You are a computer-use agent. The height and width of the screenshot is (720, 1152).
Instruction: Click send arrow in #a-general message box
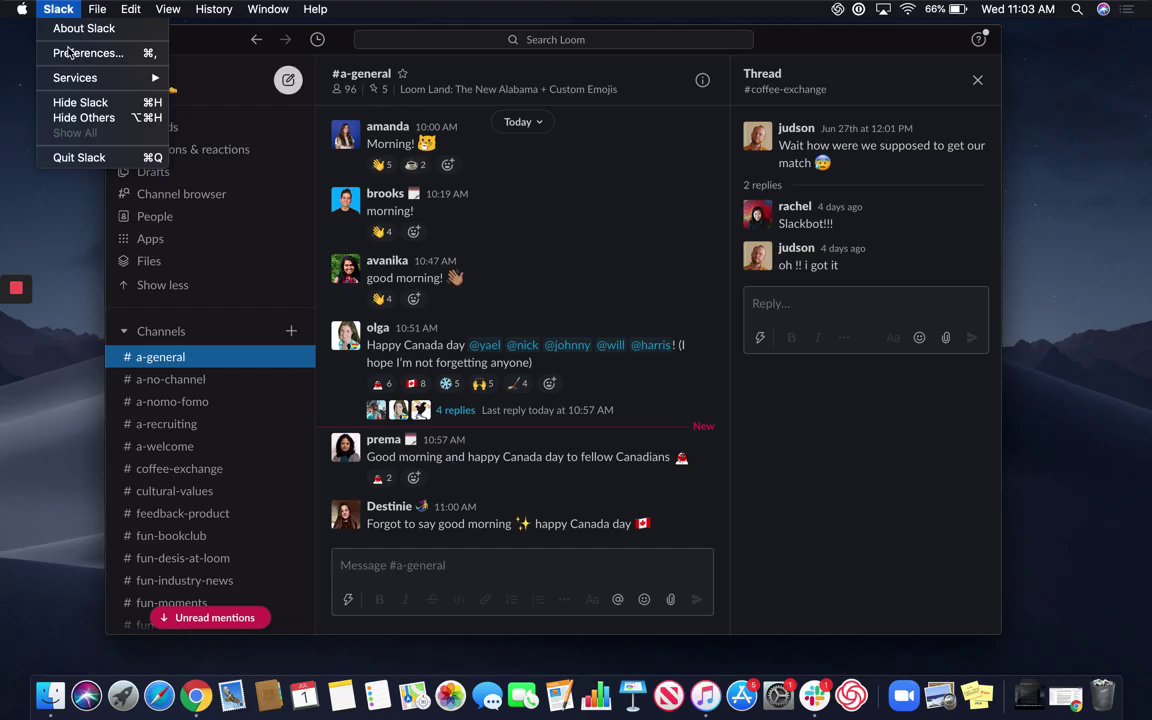pyautogui.click(x=697, y=600)
